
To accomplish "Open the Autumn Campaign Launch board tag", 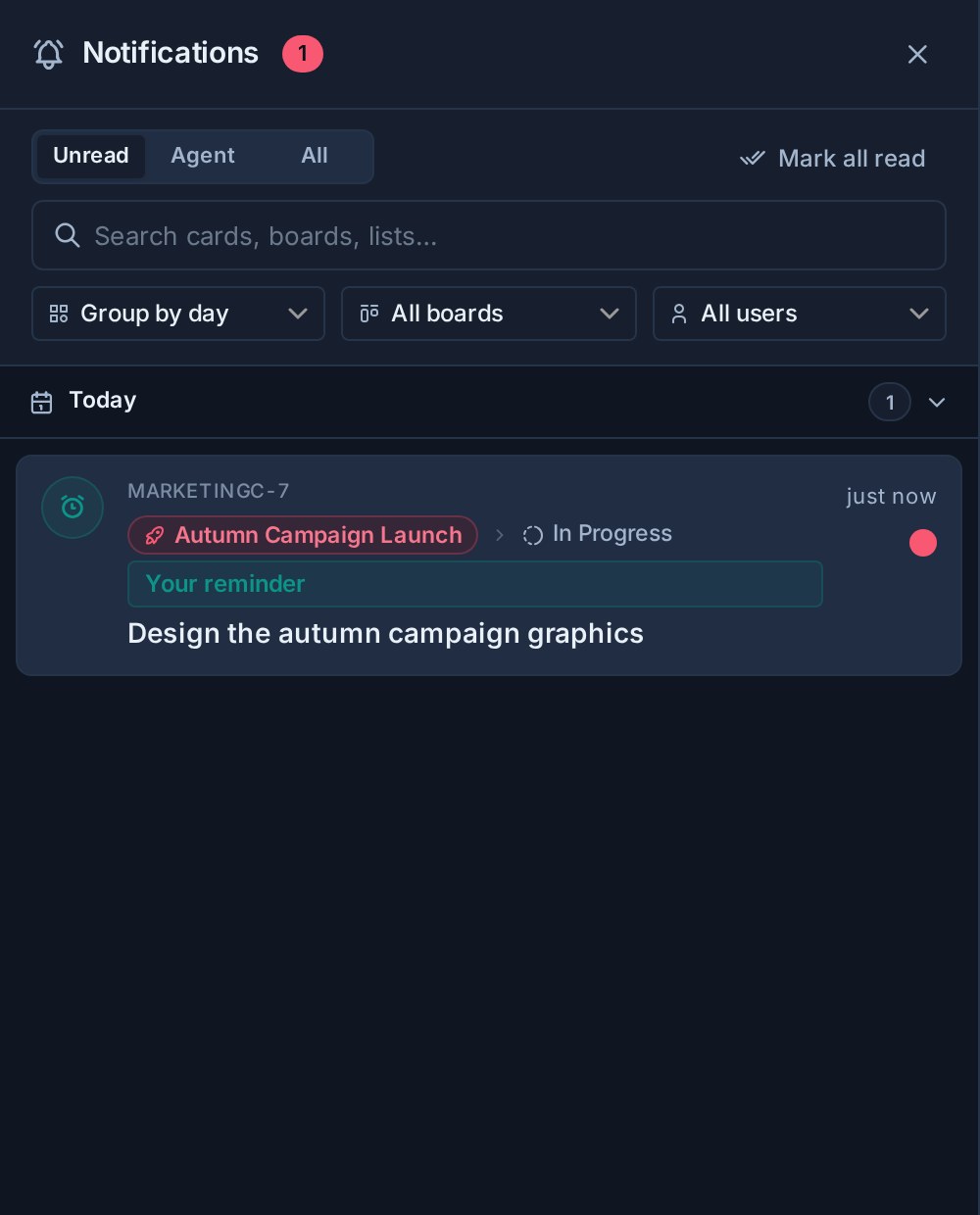I will [303, 535].
